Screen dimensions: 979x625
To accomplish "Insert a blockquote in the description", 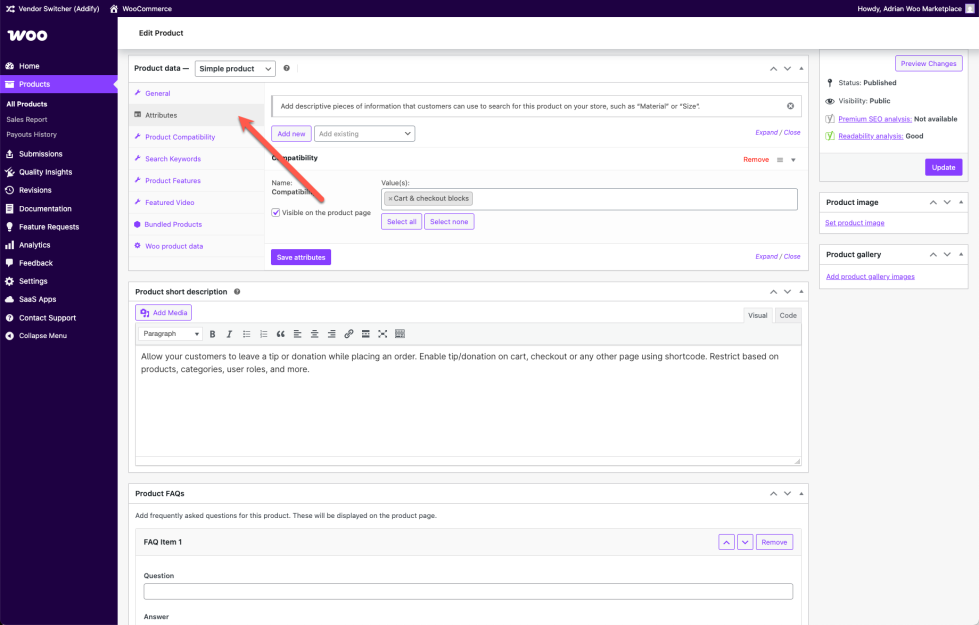I will point(280,334).
